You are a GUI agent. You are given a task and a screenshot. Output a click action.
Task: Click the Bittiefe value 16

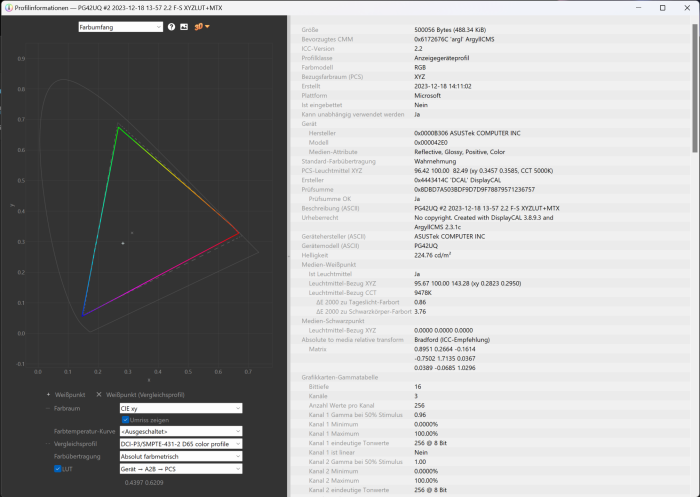tap(417, 386)
